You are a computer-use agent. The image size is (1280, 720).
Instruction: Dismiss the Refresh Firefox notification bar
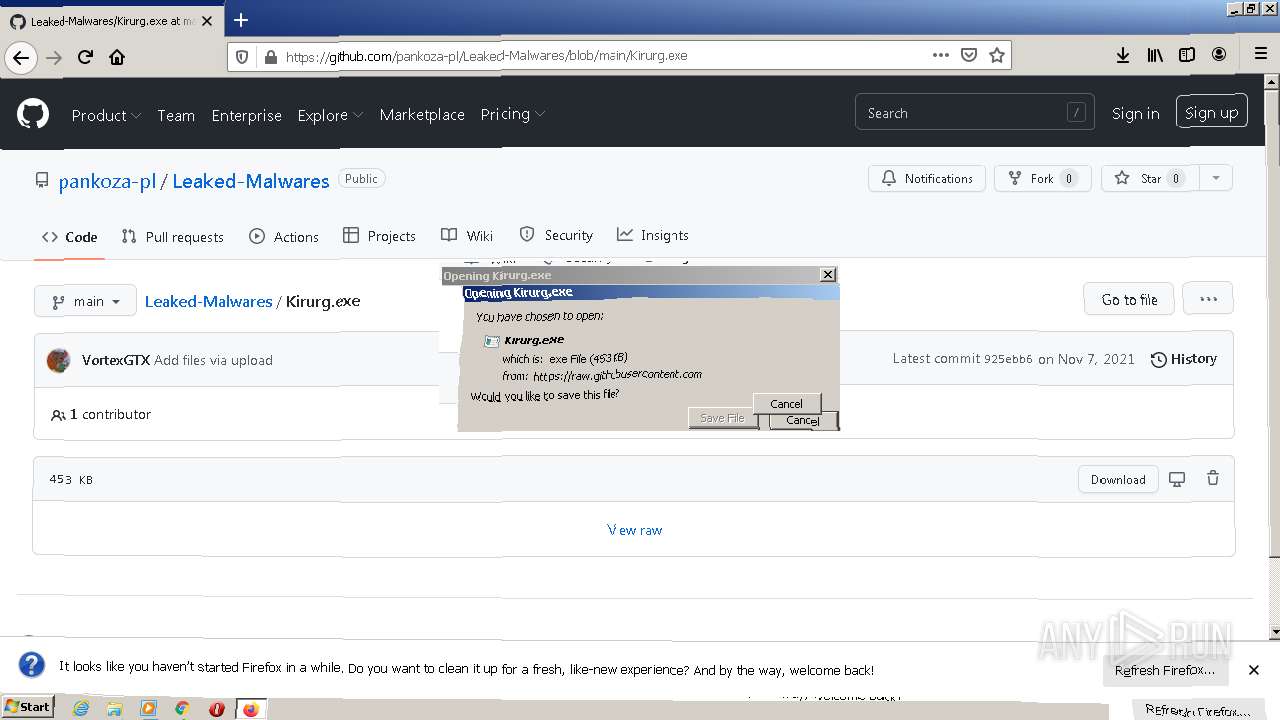coord(1254,670)
